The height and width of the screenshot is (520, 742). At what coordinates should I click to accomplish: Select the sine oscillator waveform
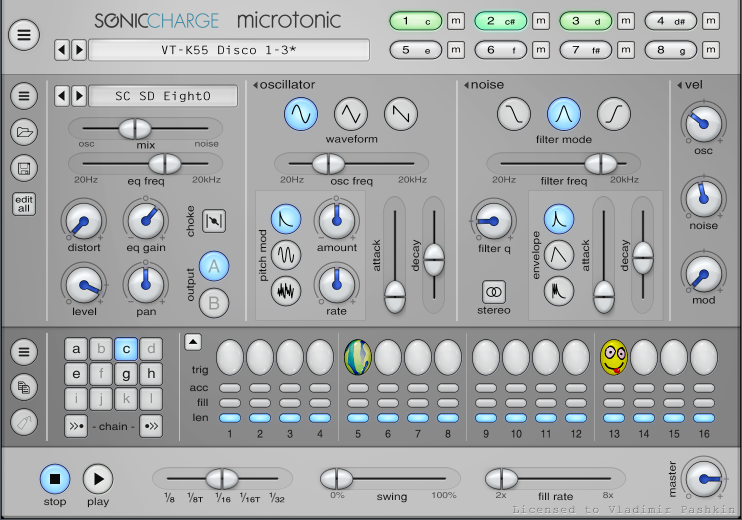click(301, 114)
